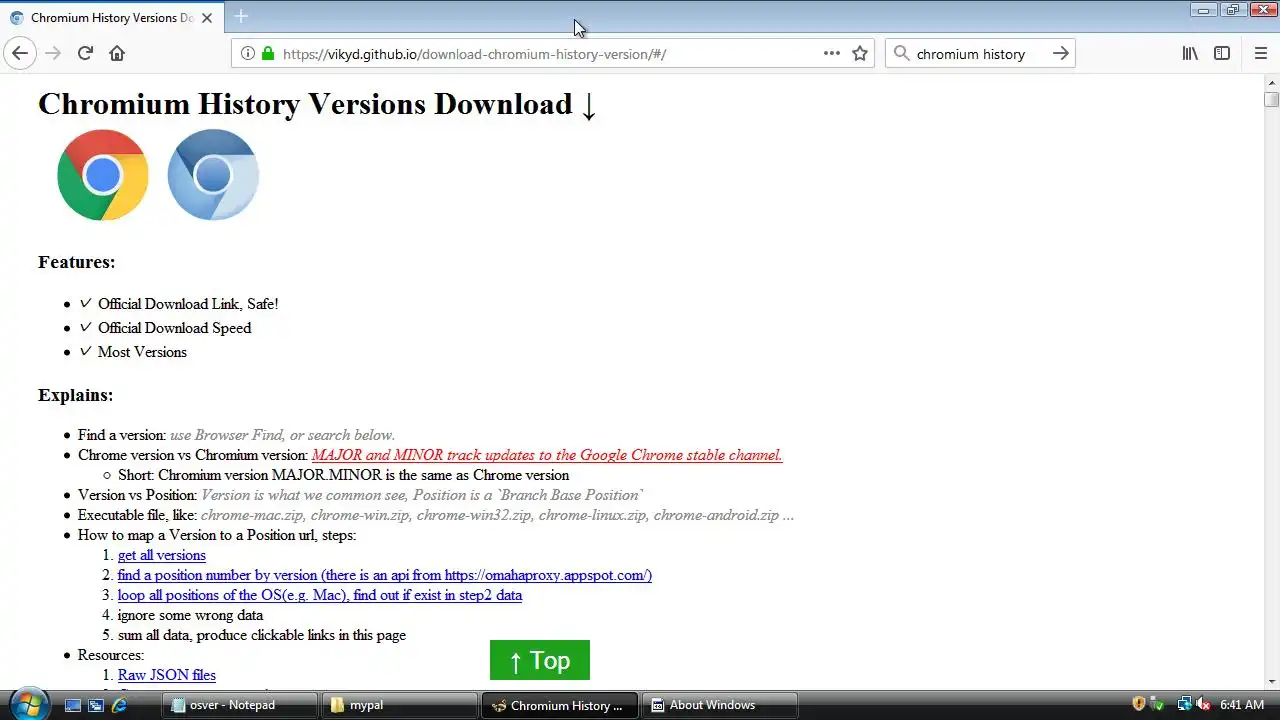Switch to osver - Notepad taskbar item
The image size is (1280, 720).
coord(240,705)
